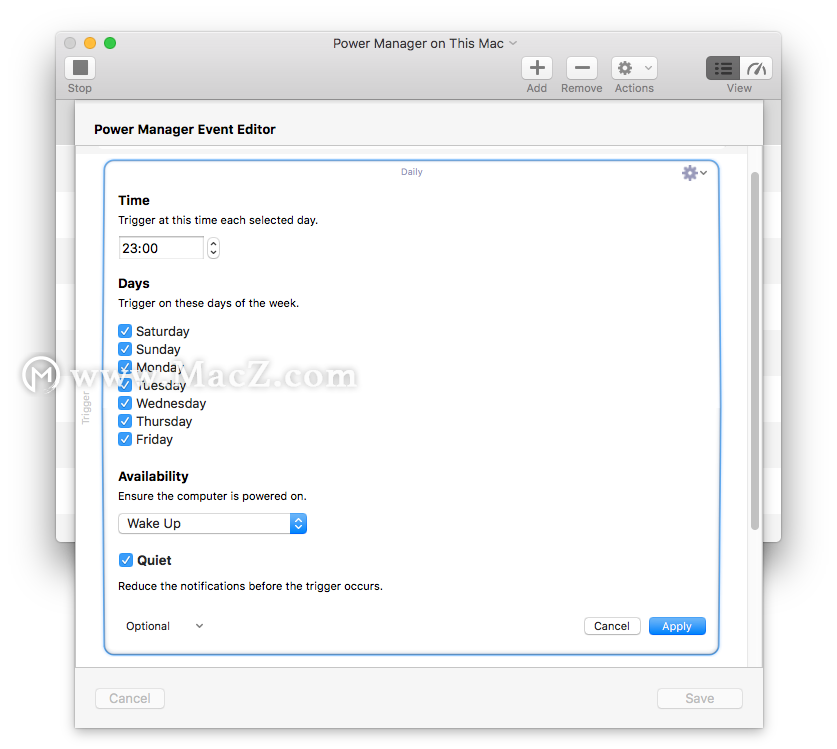
Task: Click the Power Manager Event Editor heading
Action: (185, 129)
